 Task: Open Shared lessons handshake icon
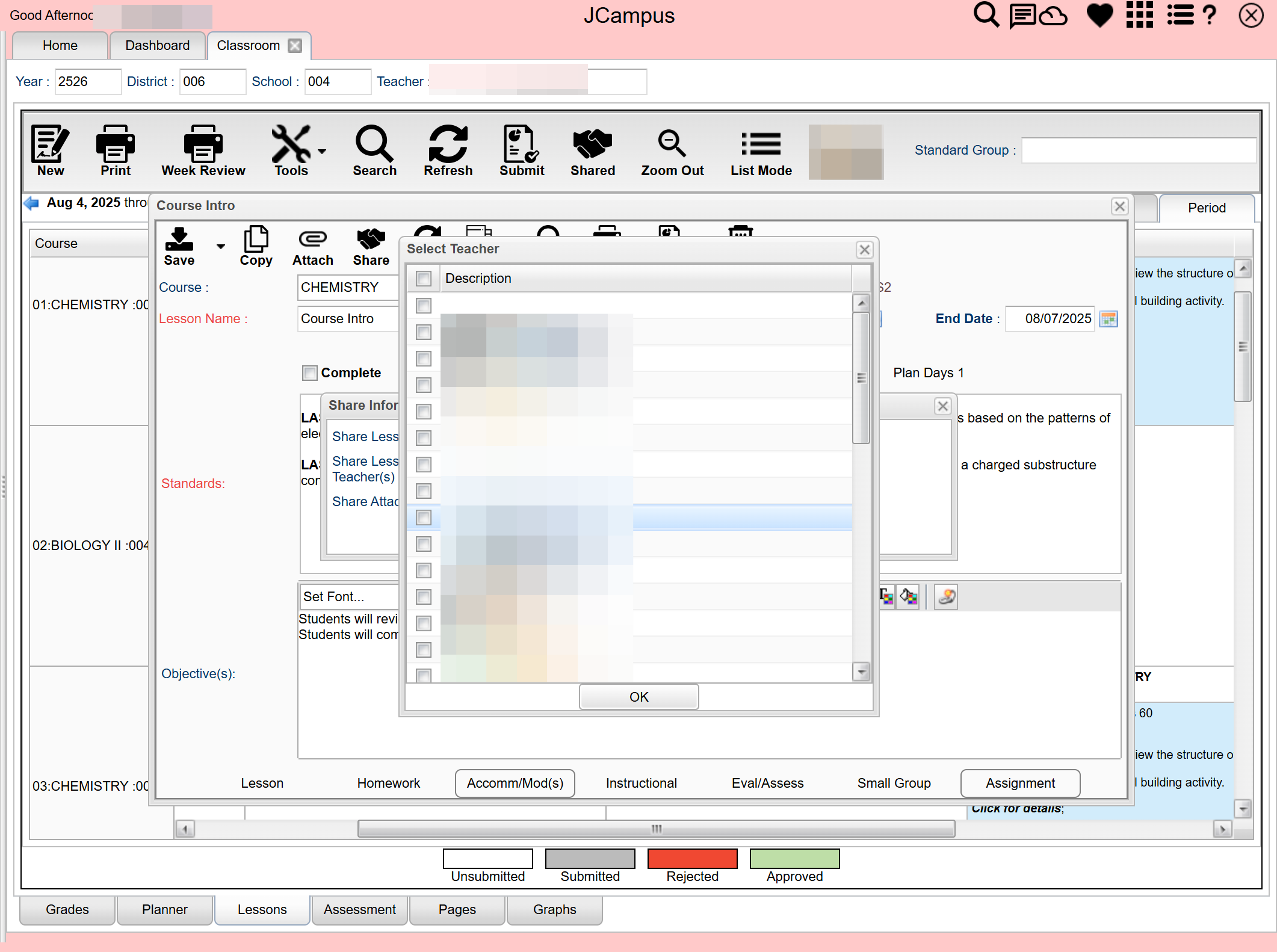tap(593, 150)
